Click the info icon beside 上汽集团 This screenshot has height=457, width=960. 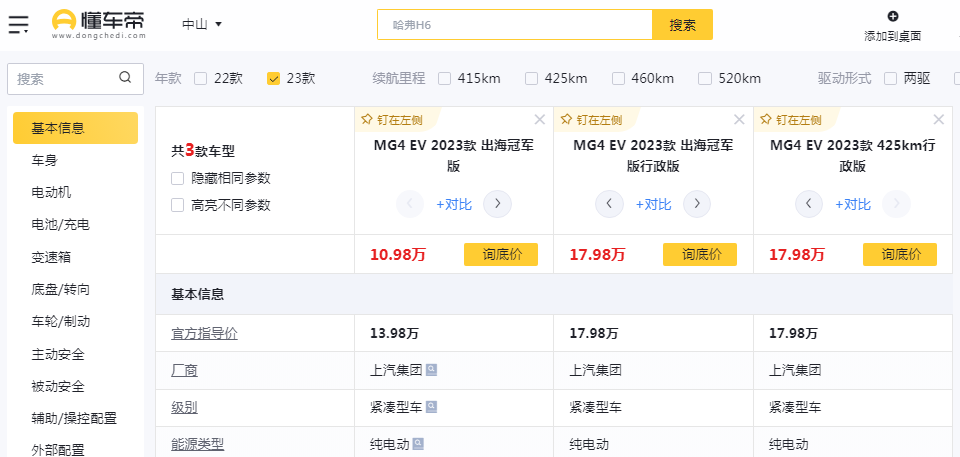pos(432,370)
